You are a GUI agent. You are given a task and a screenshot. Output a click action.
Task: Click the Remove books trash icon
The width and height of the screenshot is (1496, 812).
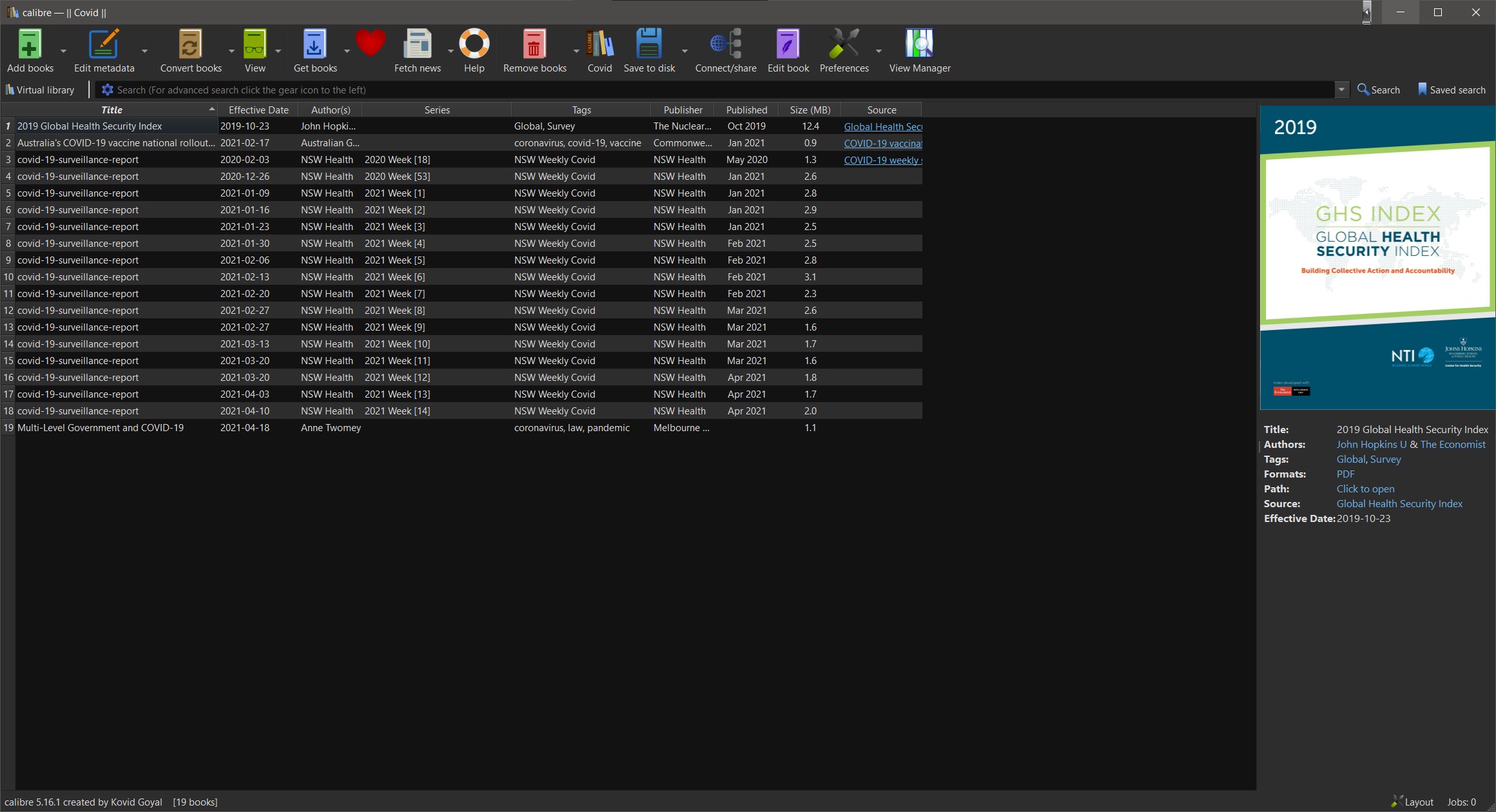coord(534,45)
